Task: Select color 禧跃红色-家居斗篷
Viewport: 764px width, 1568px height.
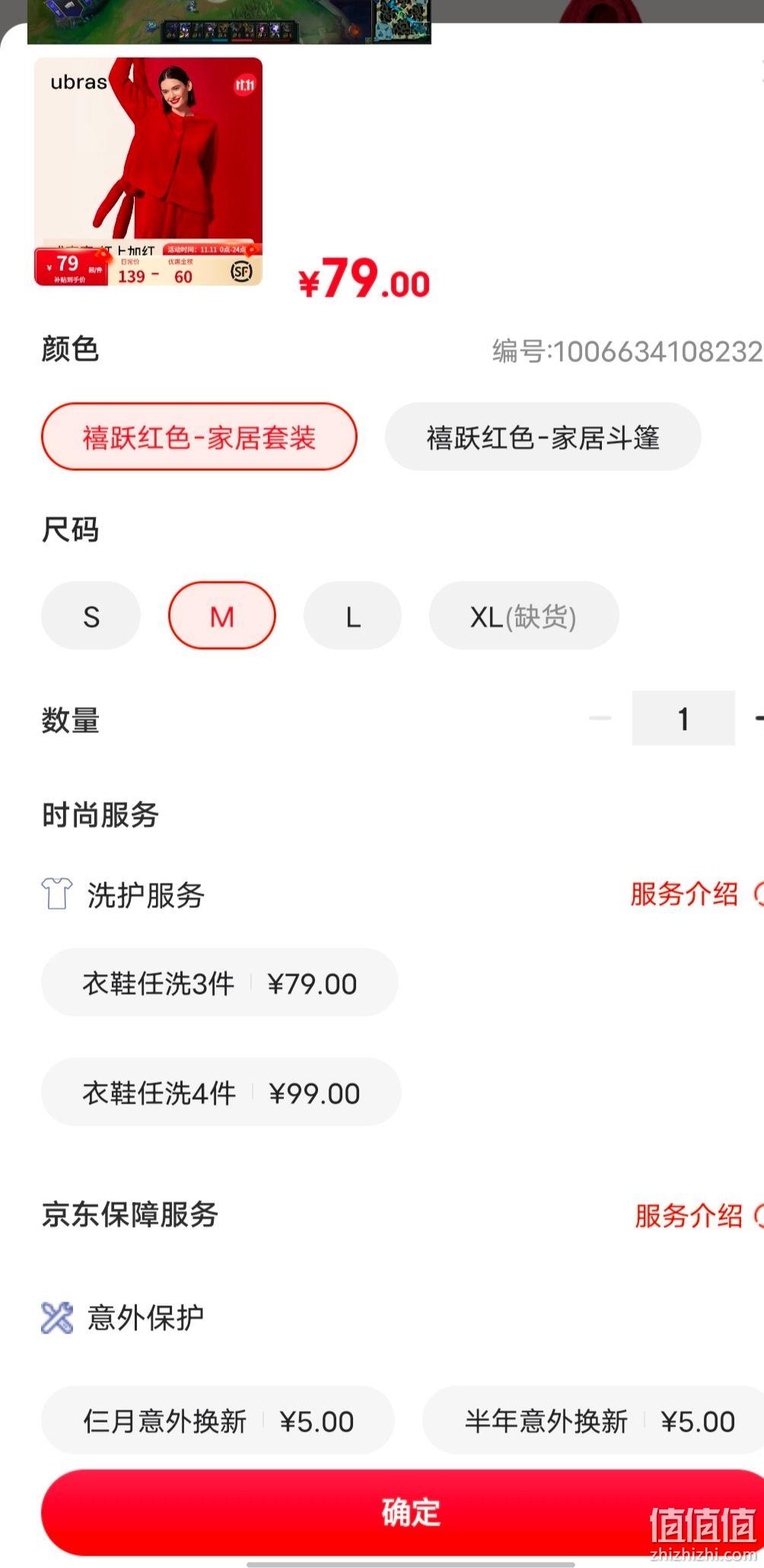Action: pyautogui.click(x=543, y=437)
